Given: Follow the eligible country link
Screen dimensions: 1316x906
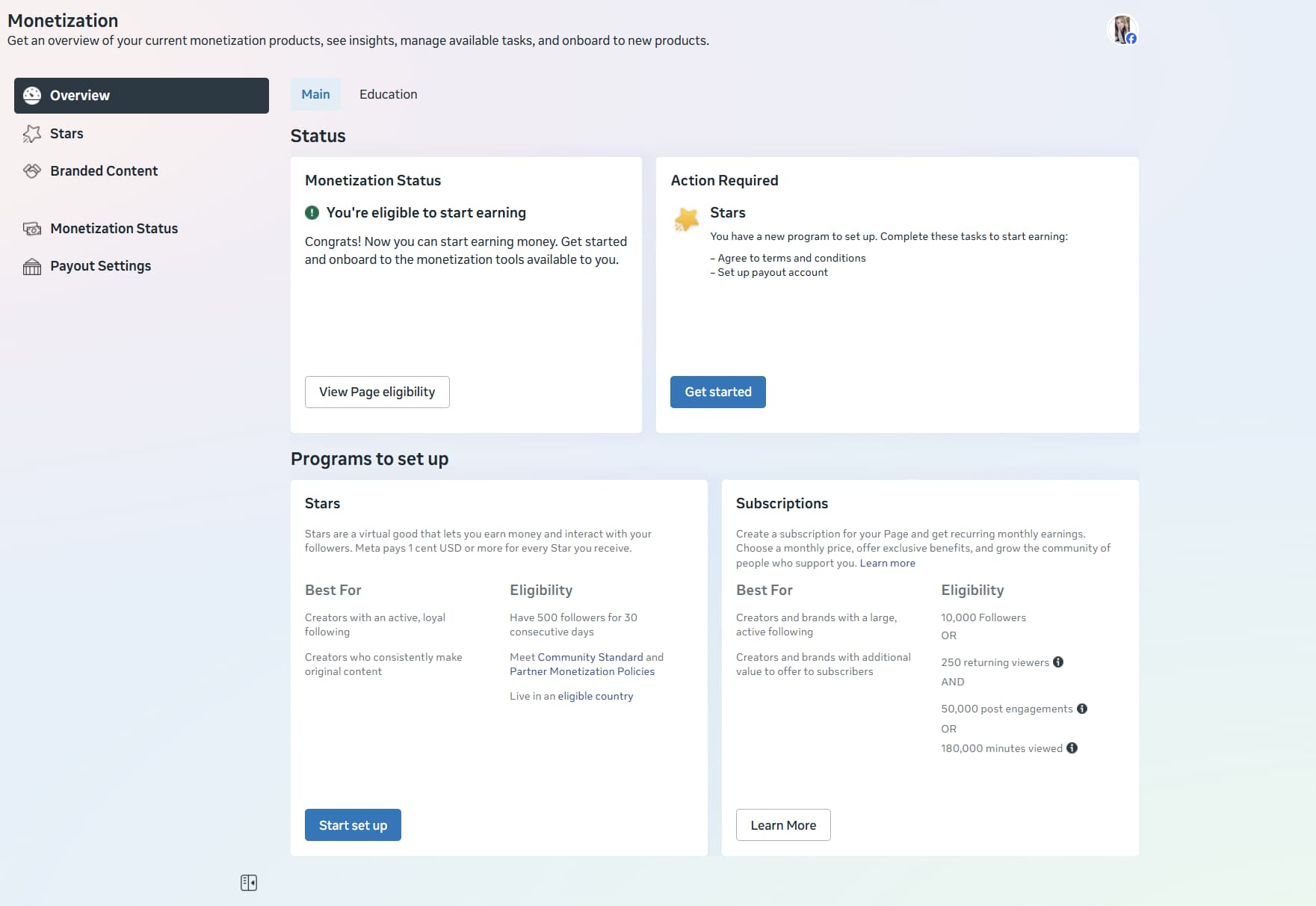Looking at the screenshot, I should point(595,696).
